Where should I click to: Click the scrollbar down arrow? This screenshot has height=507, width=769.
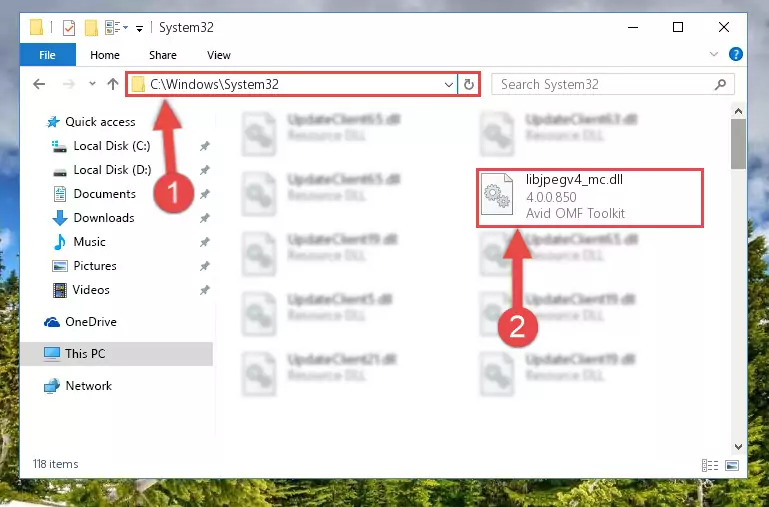(x=738, y=447)
